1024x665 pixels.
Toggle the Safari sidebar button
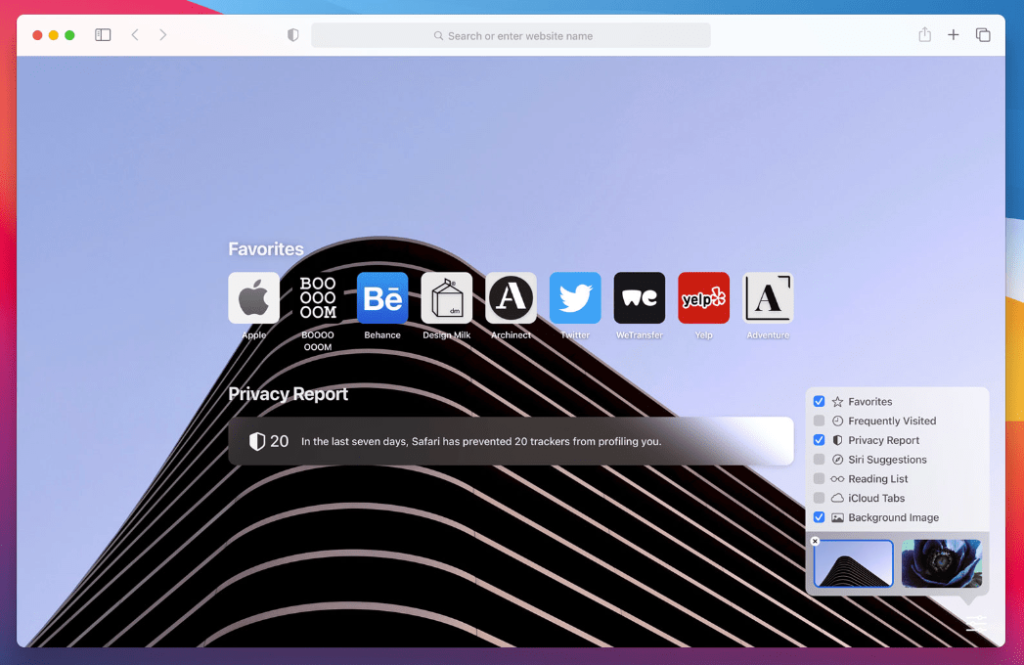(x=103, y=35)
